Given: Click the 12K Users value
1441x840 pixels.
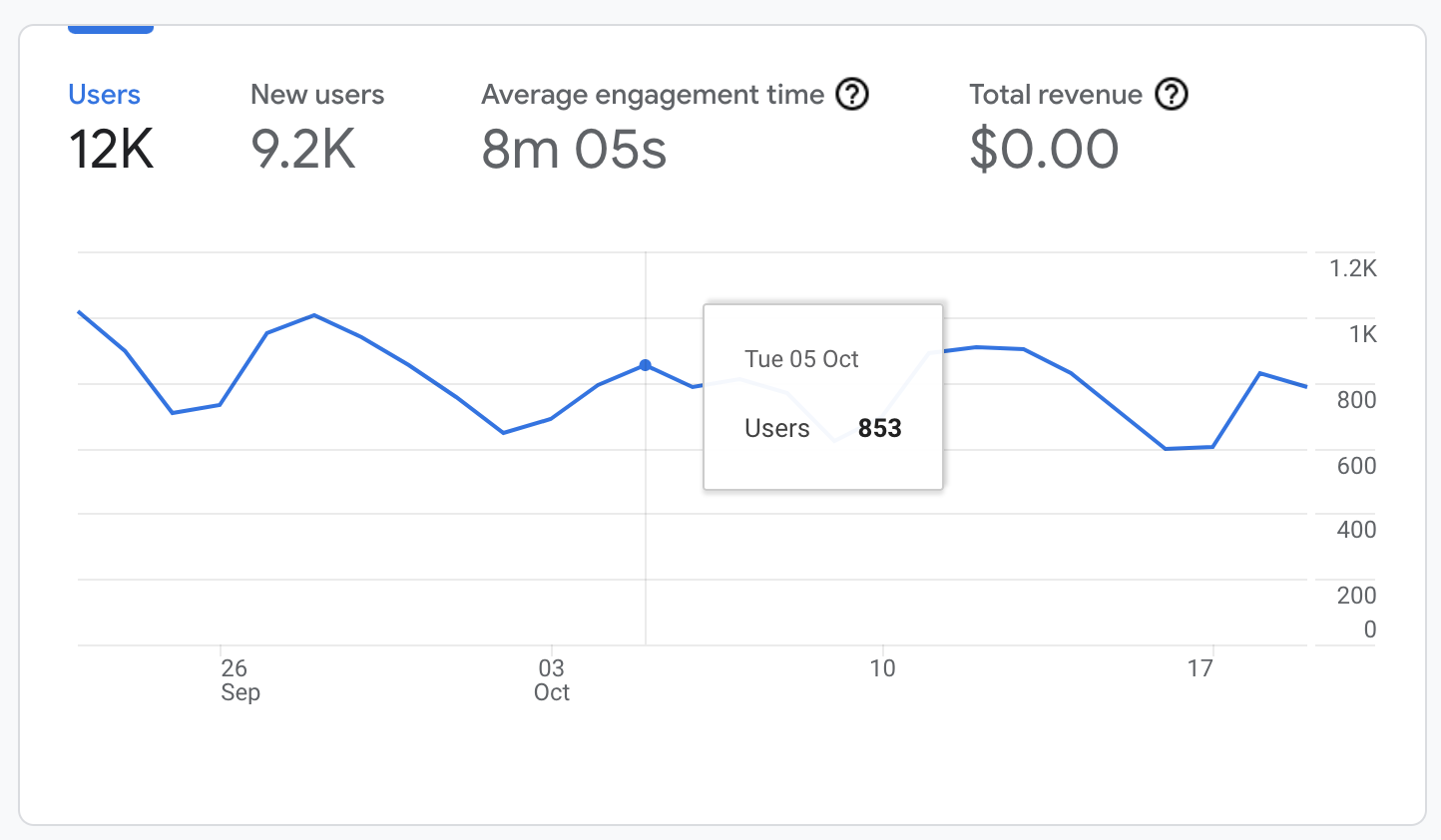Looking at the screenshot, I should pyautogui.click(x=110, y=150).
